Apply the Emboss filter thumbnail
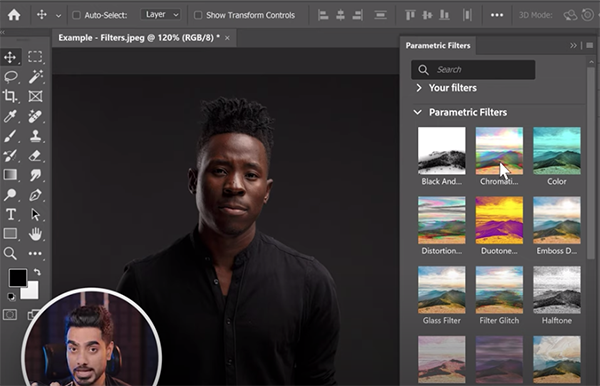600x386 pixels. point(557,220)
